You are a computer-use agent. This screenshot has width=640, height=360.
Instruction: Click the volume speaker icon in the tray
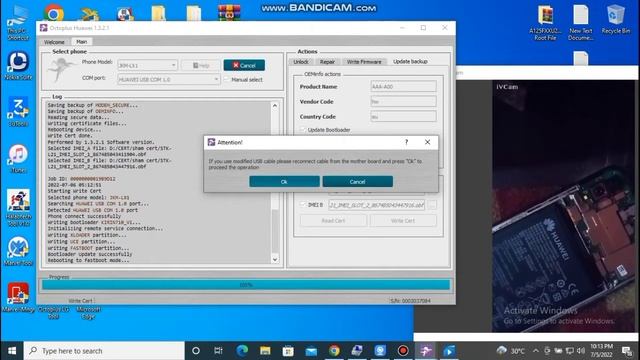(581, 351)
